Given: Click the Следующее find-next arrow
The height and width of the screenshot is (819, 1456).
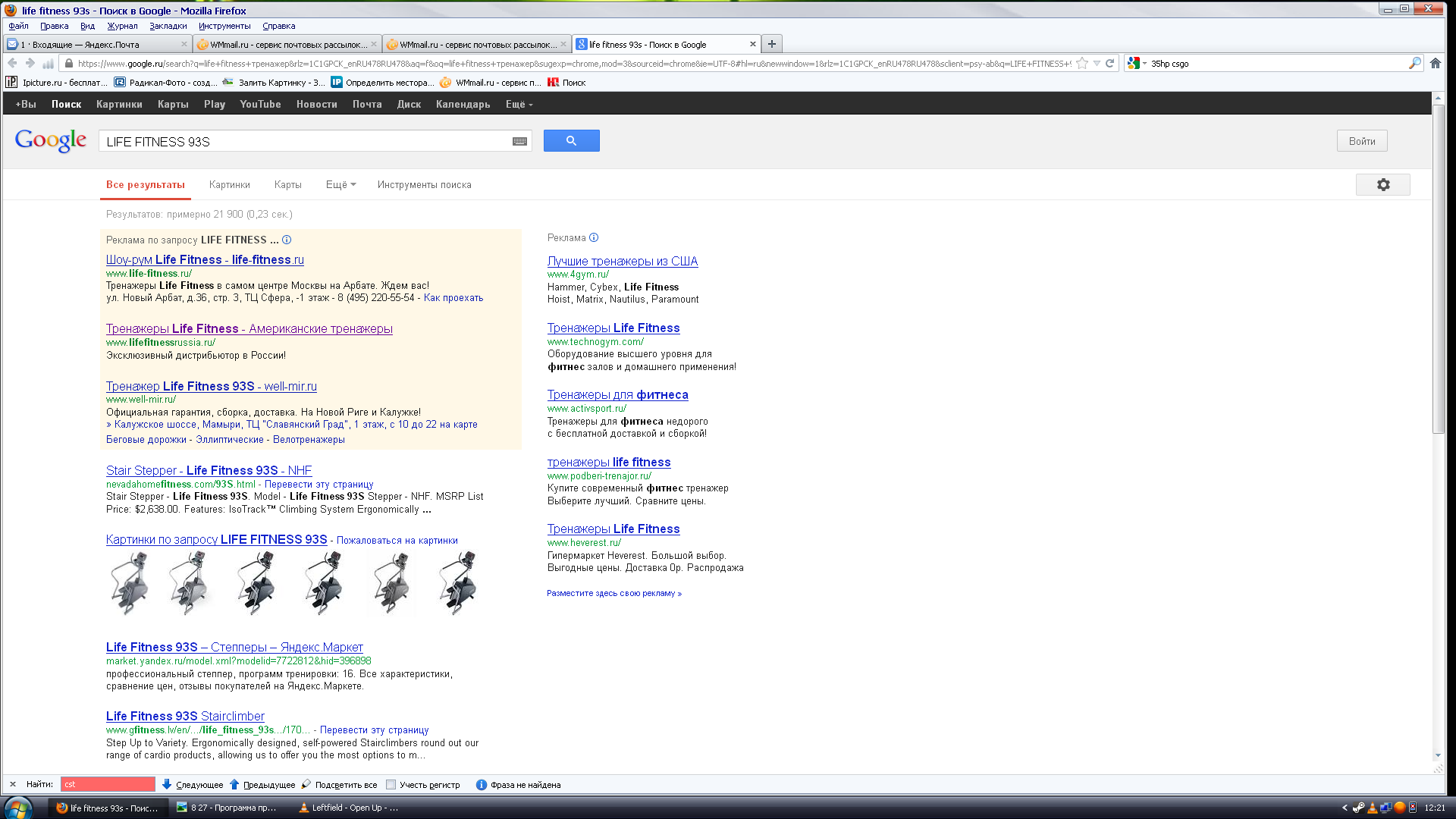Looking at the screenshot, I should coord(167,785).
